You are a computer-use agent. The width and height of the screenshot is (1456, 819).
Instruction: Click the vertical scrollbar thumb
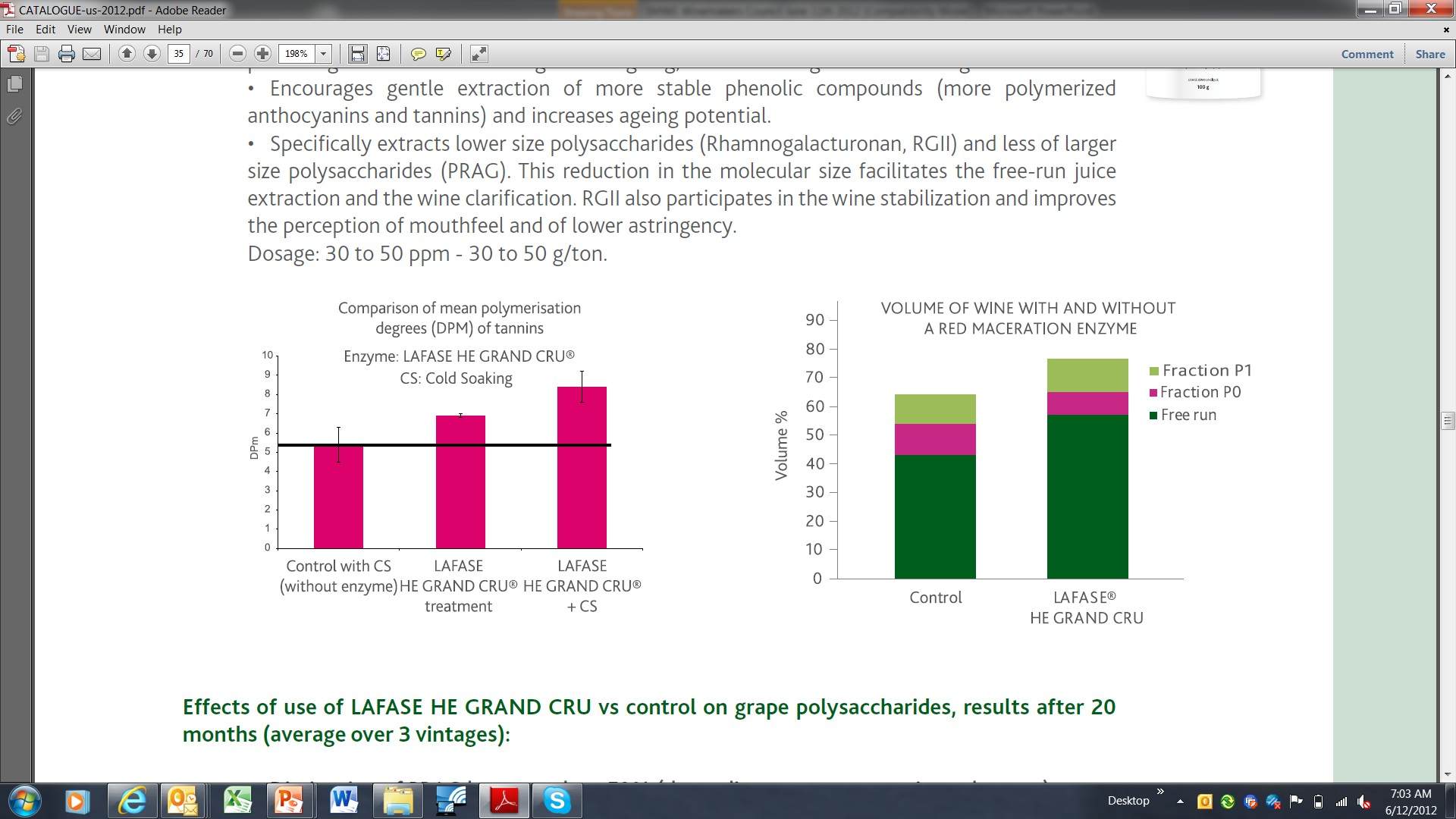tap(1448, 420)
